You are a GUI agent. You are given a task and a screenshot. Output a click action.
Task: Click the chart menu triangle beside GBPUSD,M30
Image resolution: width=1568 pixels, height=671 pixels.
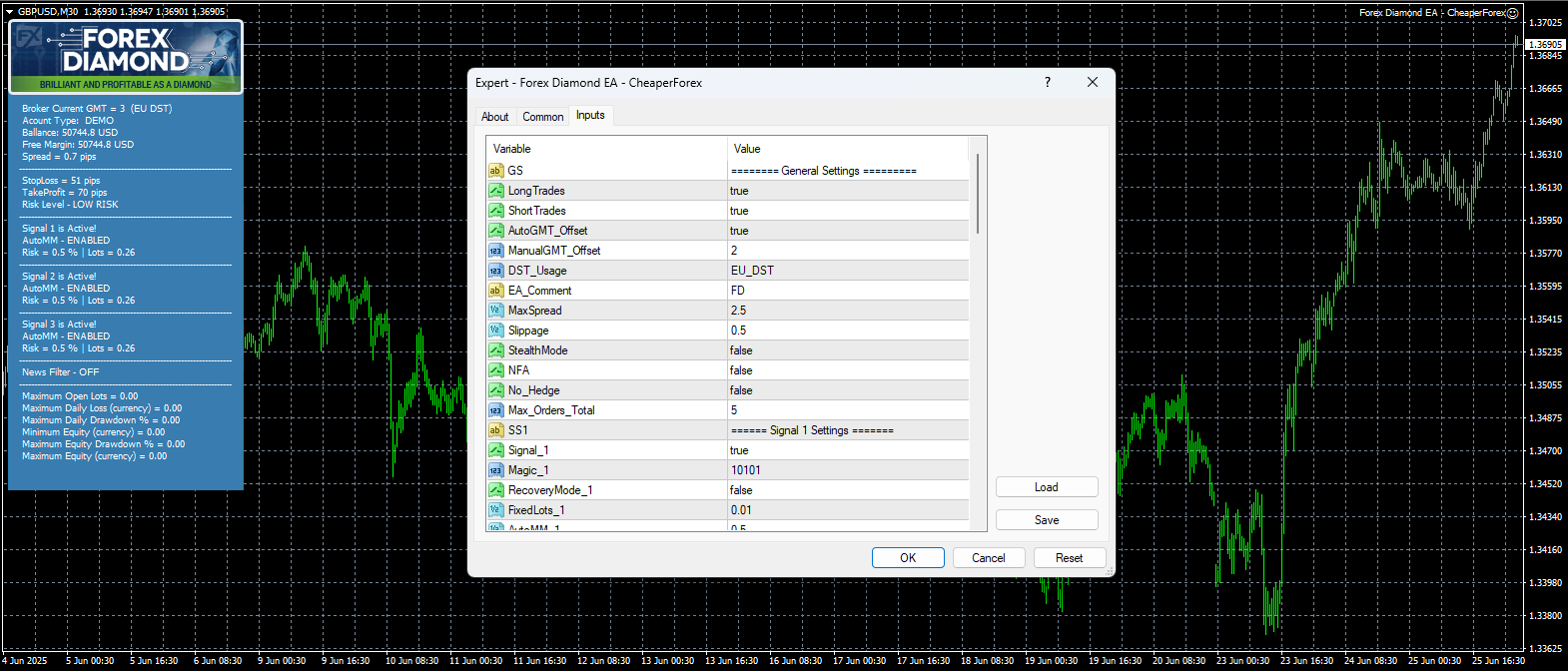click(x=8, y=12)
